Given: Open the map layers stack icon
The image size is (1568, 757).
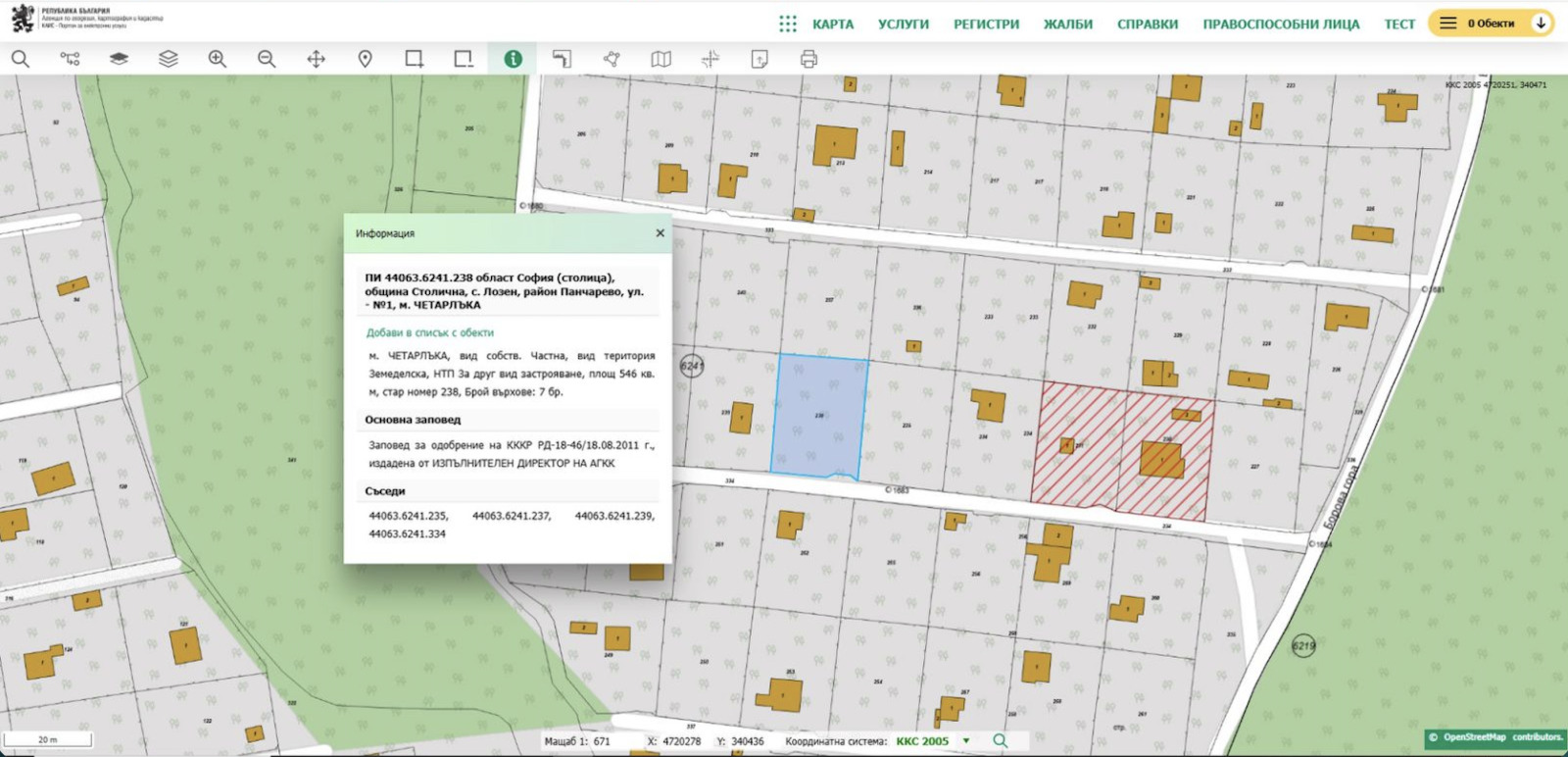Looking at the screenshot, I should click(x=169, y=59).
